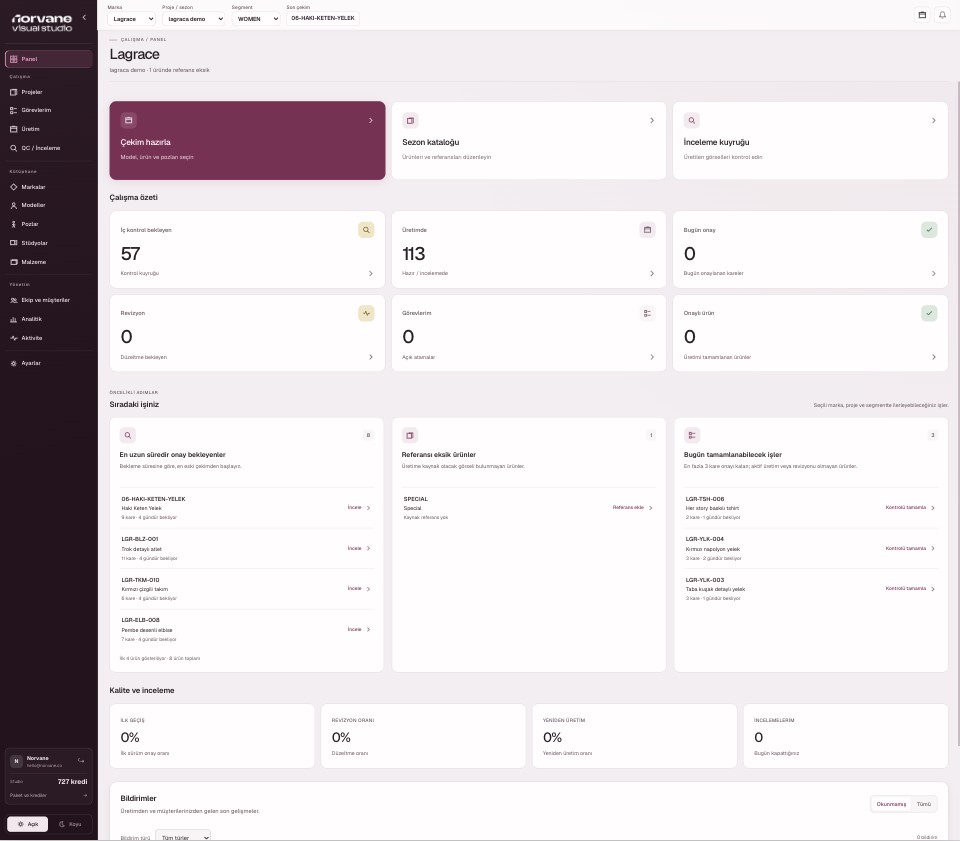Click İncele for LGR-ELB-008
The height and width of the screenshot is (841, 960).
(x=359, y=629)
